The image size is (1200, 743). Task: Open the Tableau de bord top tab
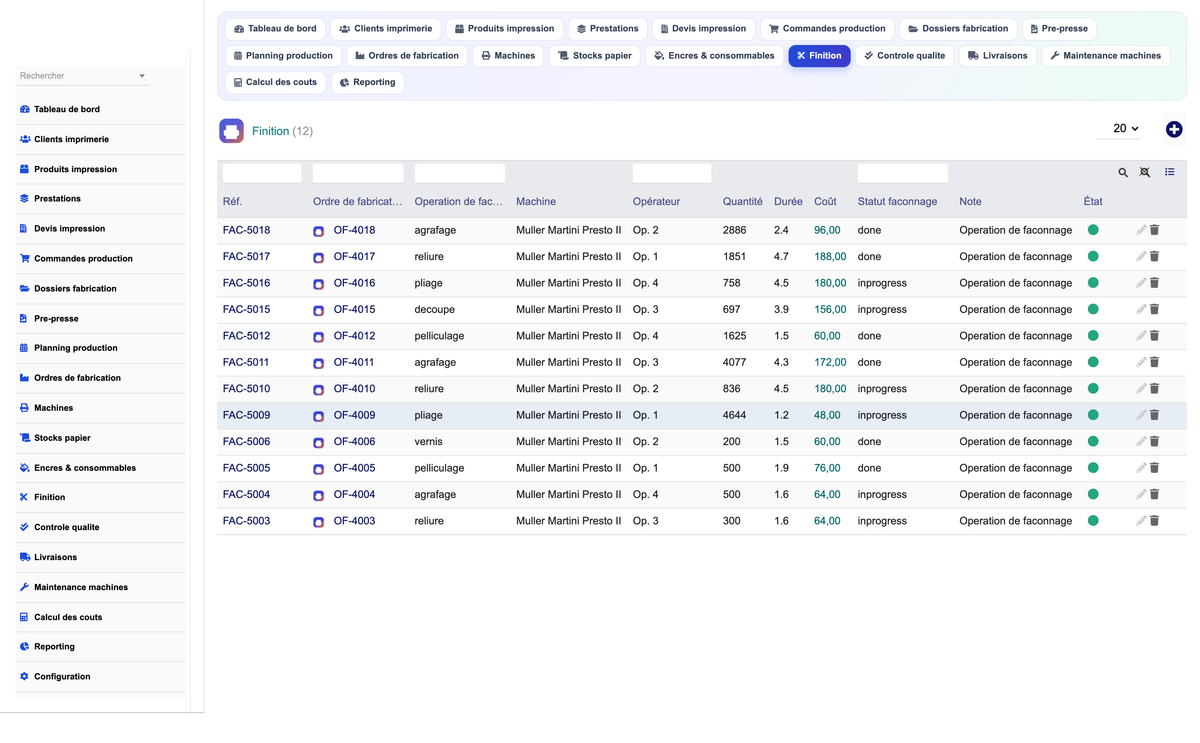pos(275,29)
